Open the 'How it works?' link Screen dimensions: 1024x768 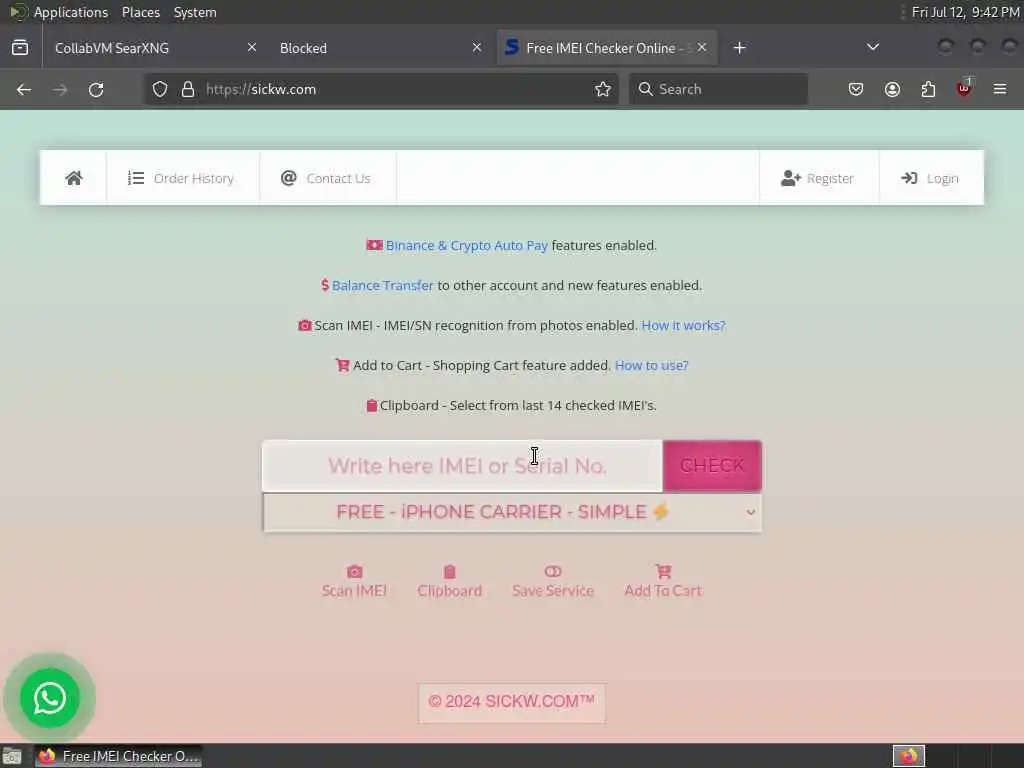pyautogui.click(x=683, y=325)
